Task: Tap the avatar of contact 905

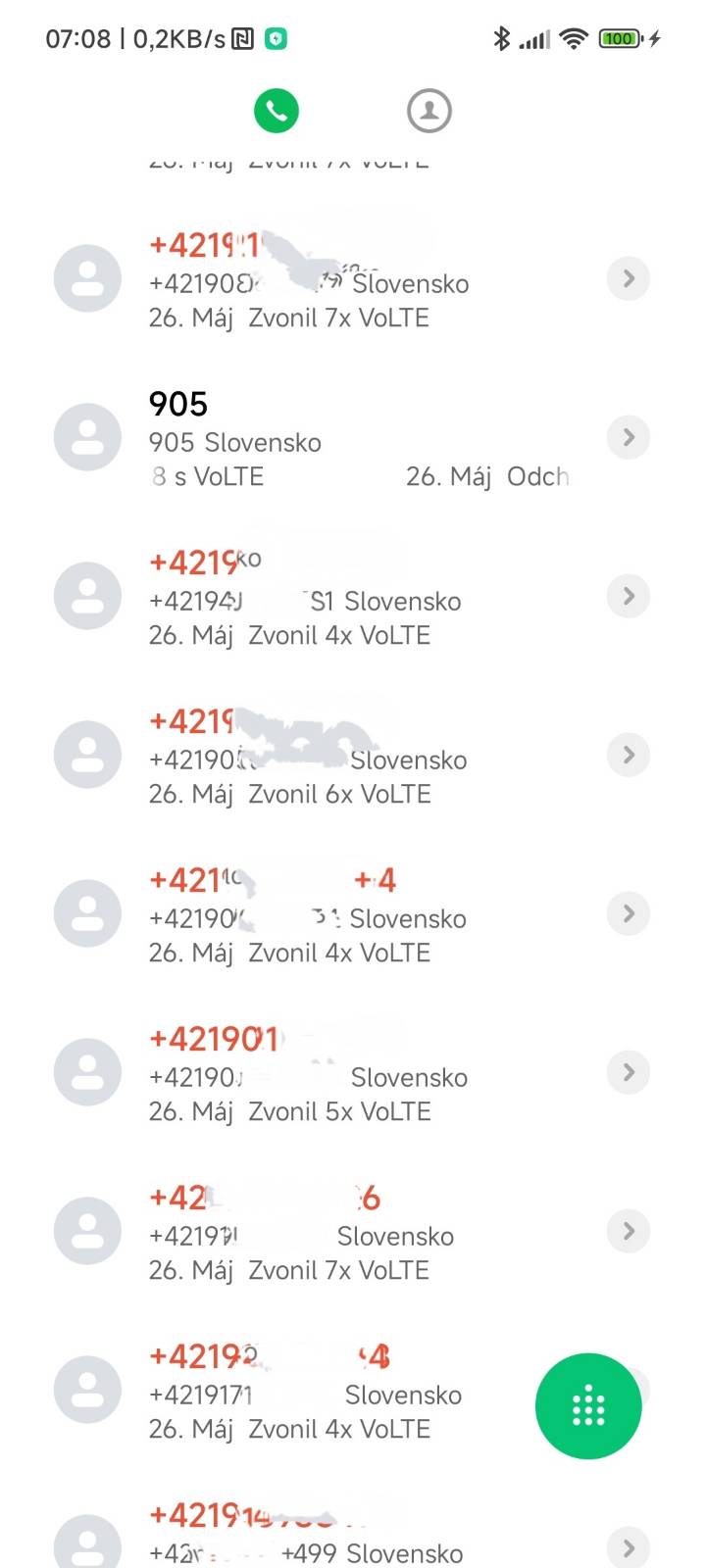Action: 87,437
